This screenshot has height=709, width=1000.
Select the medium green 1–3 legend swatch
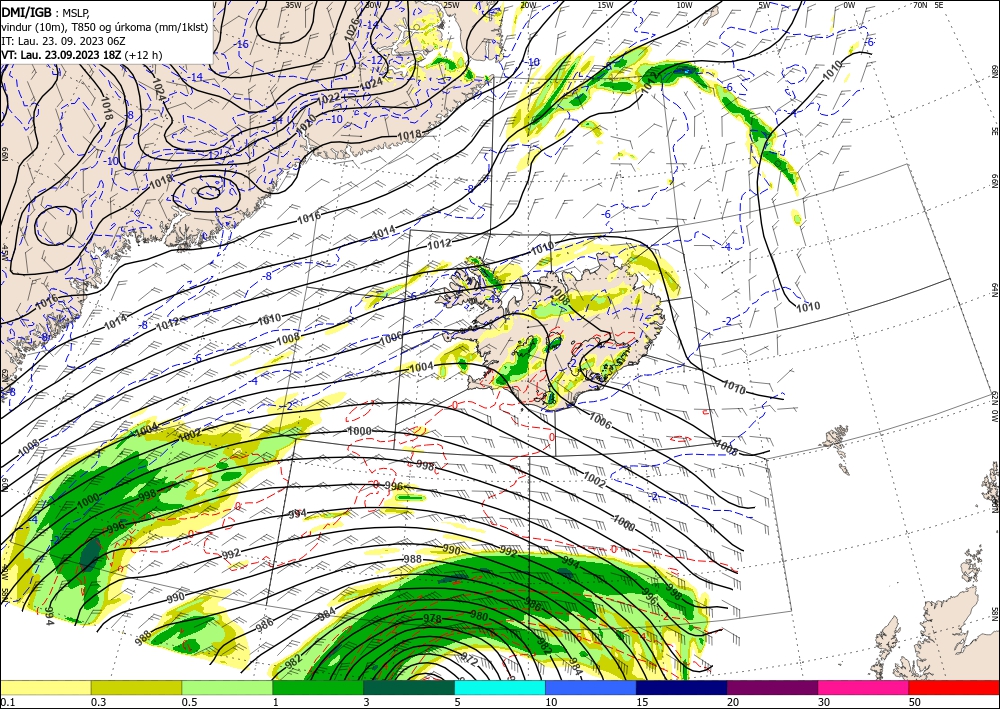[318, 687]
